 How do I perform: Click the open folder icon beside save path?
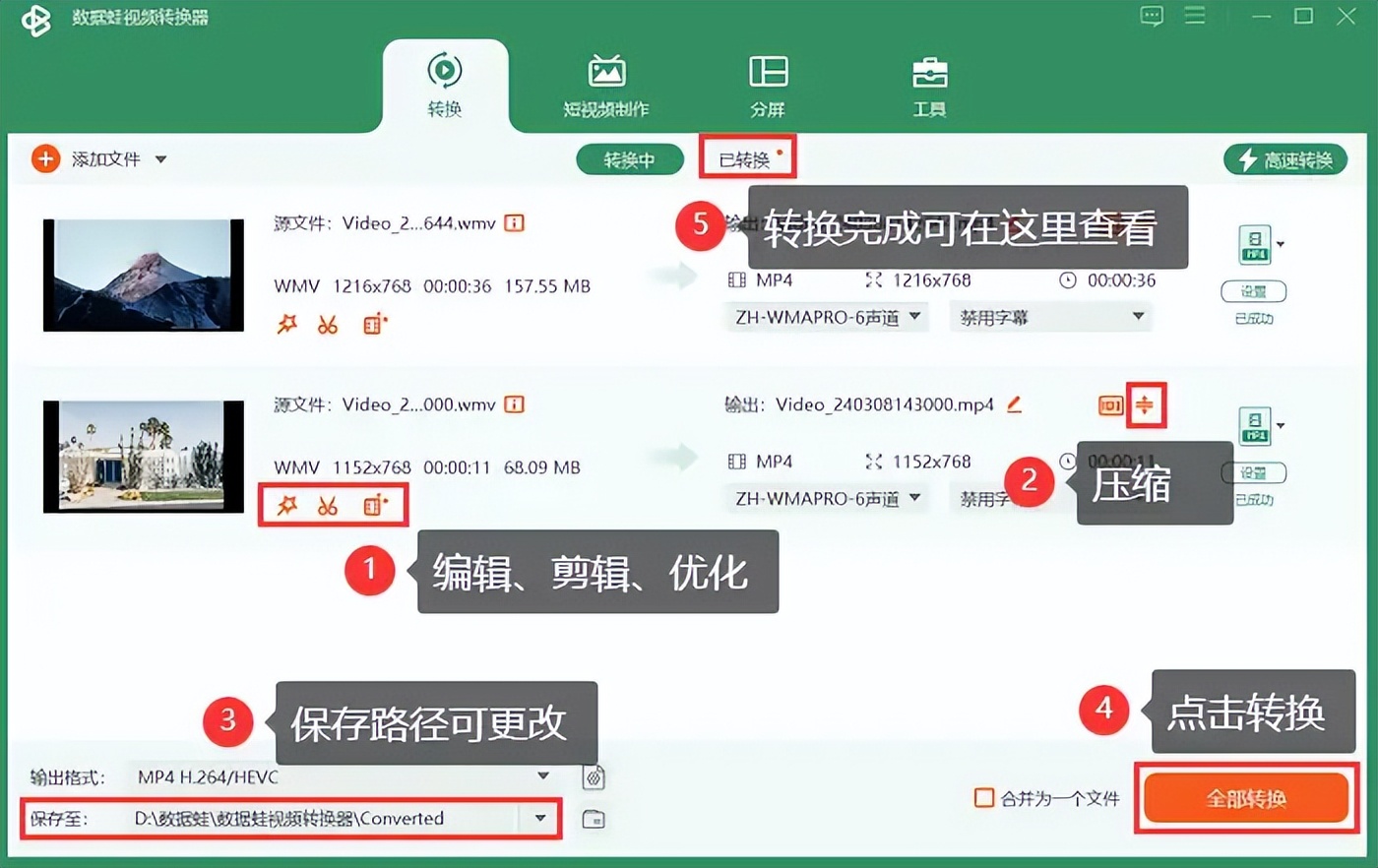(x=593, y=819)
